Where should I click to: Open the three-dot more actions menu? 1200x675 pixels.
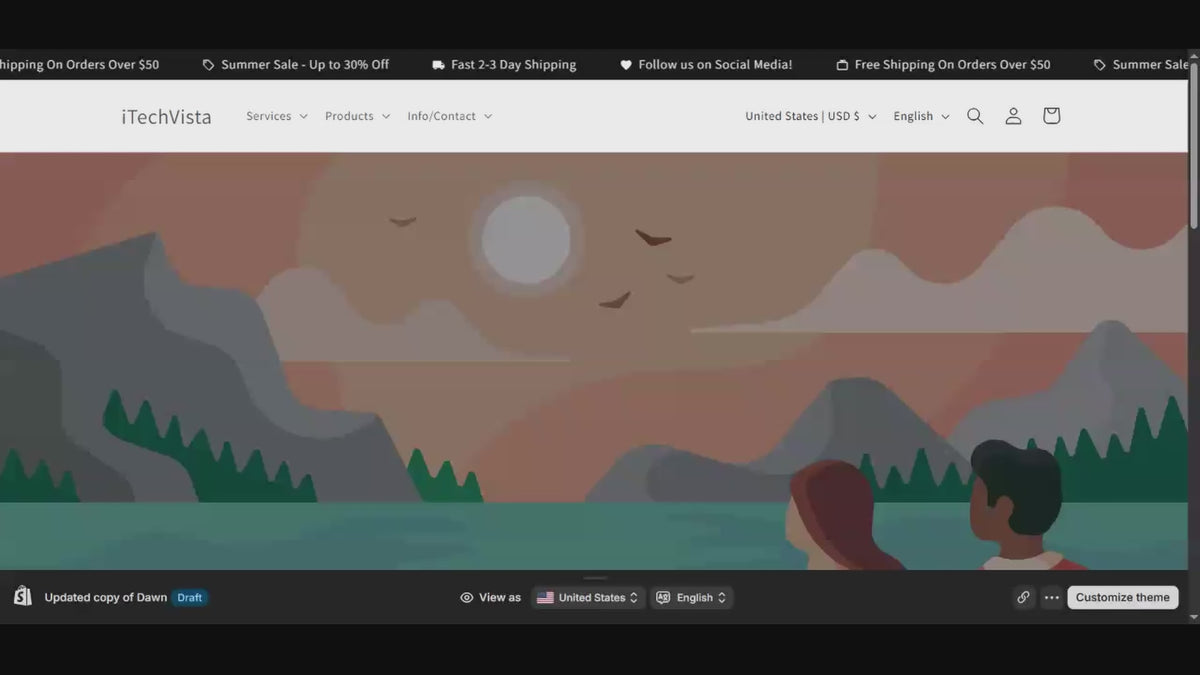coord(1051,597)
